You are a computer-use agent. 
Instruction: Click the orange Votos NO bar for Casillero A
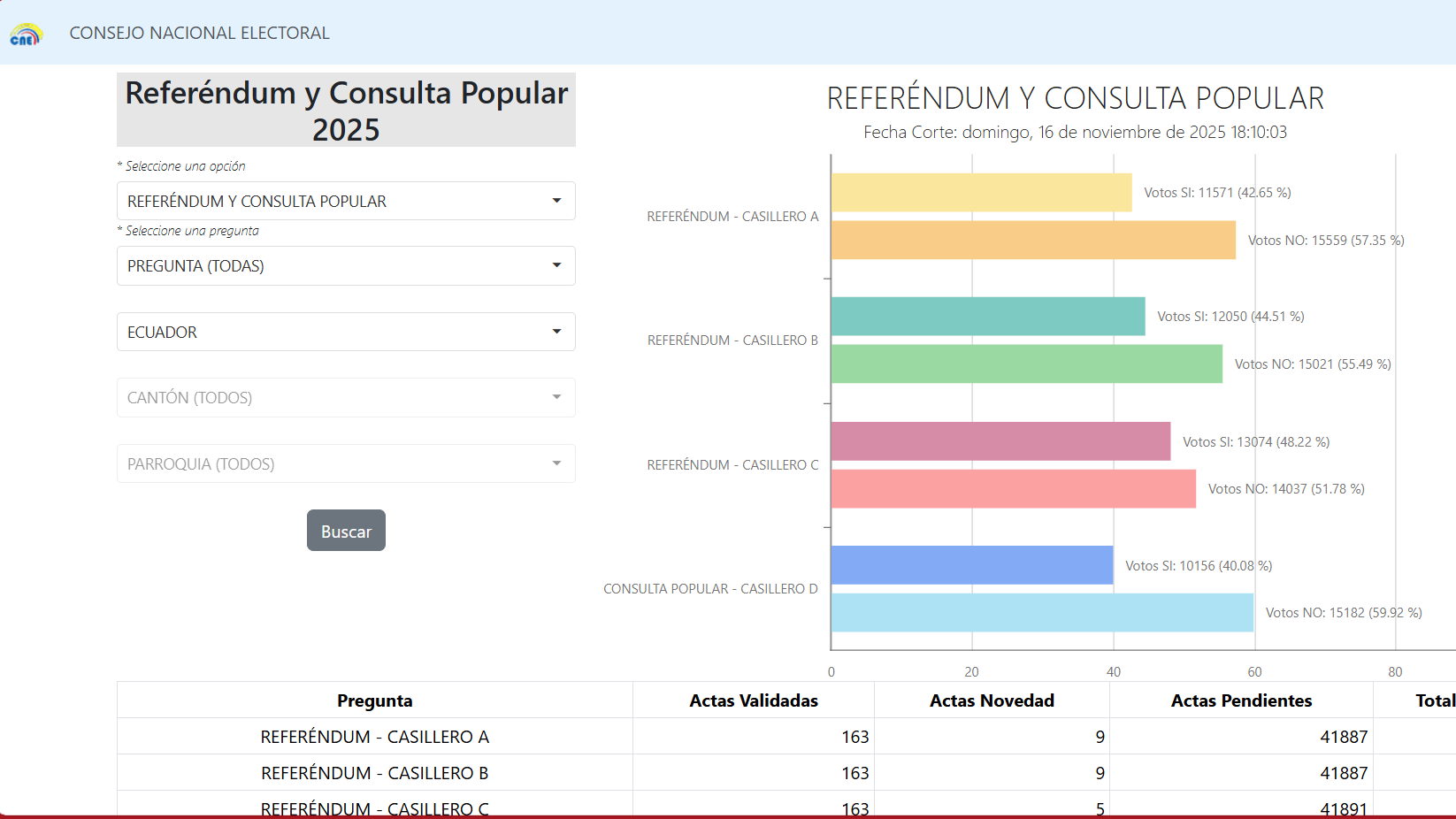point(1032,240)
